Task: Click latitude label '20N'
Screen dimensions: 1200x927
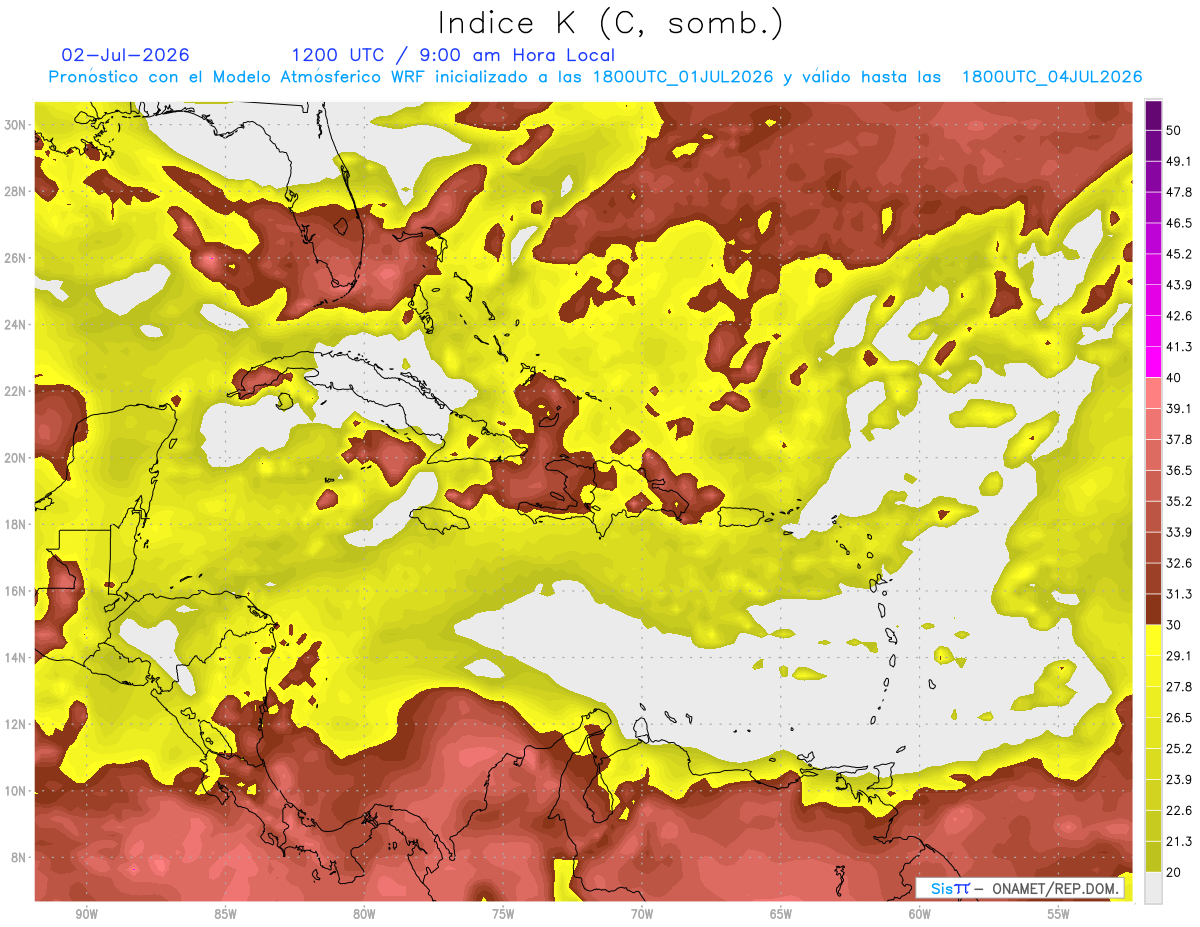Action: click(16, 458)
